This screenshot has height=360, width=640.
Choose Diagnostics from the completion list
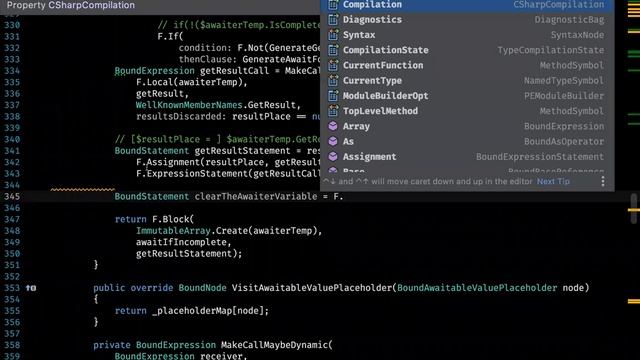(467, 20)
